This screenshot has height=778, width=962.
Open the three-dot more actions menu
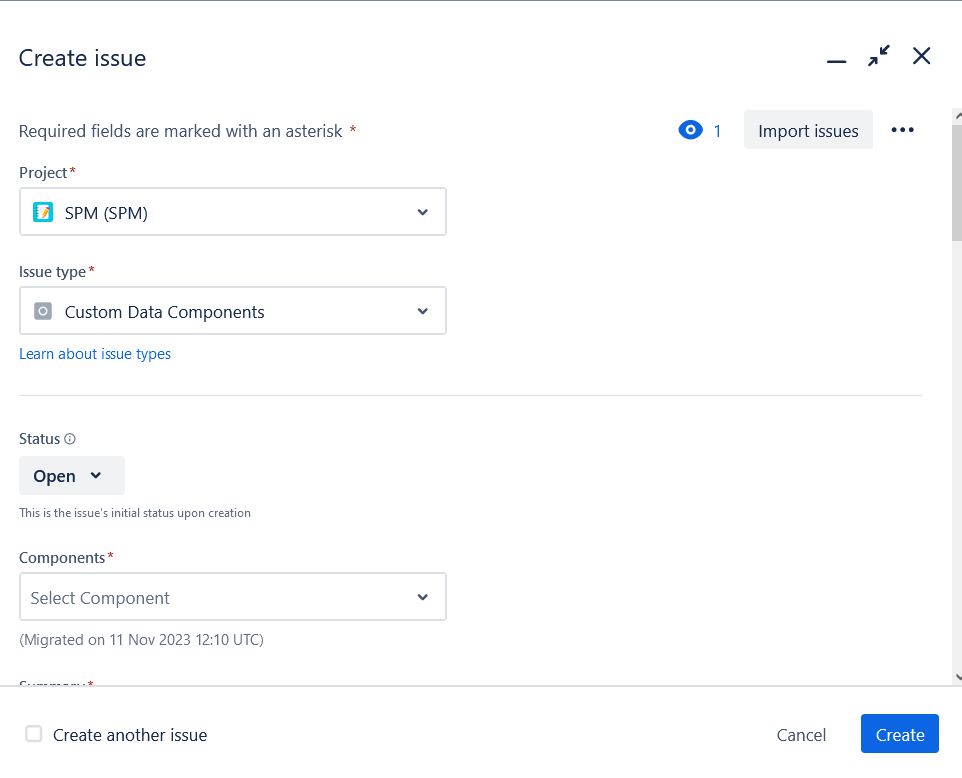tap(902, 130)
